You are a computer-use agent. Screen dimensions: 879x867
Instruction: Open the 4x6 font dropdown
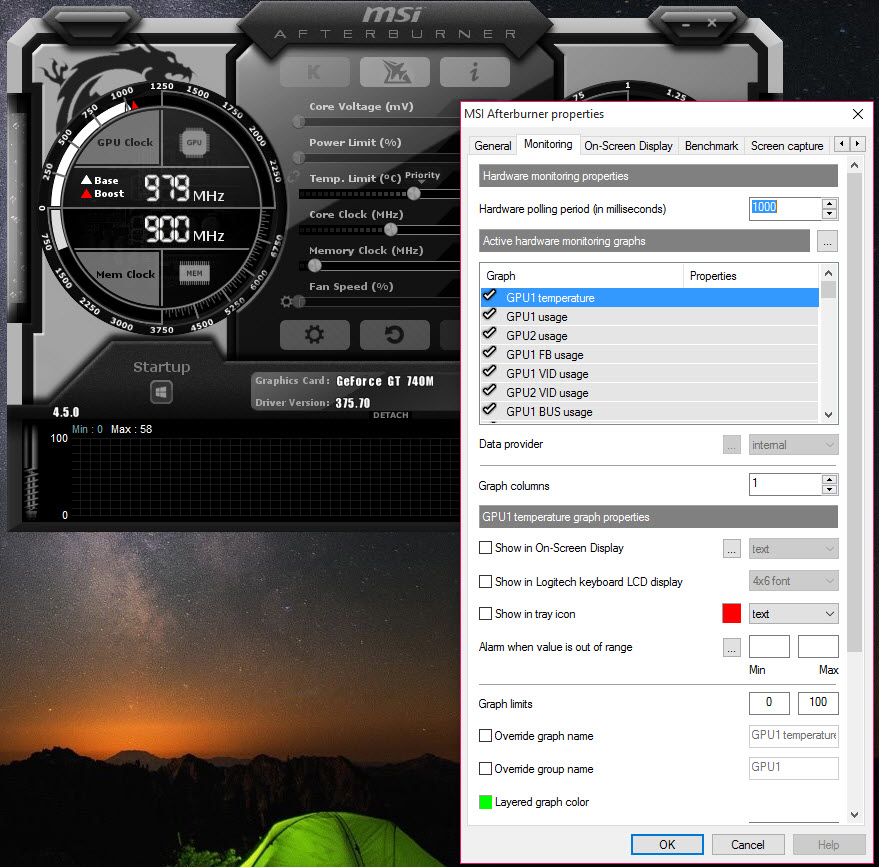point(793,581)
